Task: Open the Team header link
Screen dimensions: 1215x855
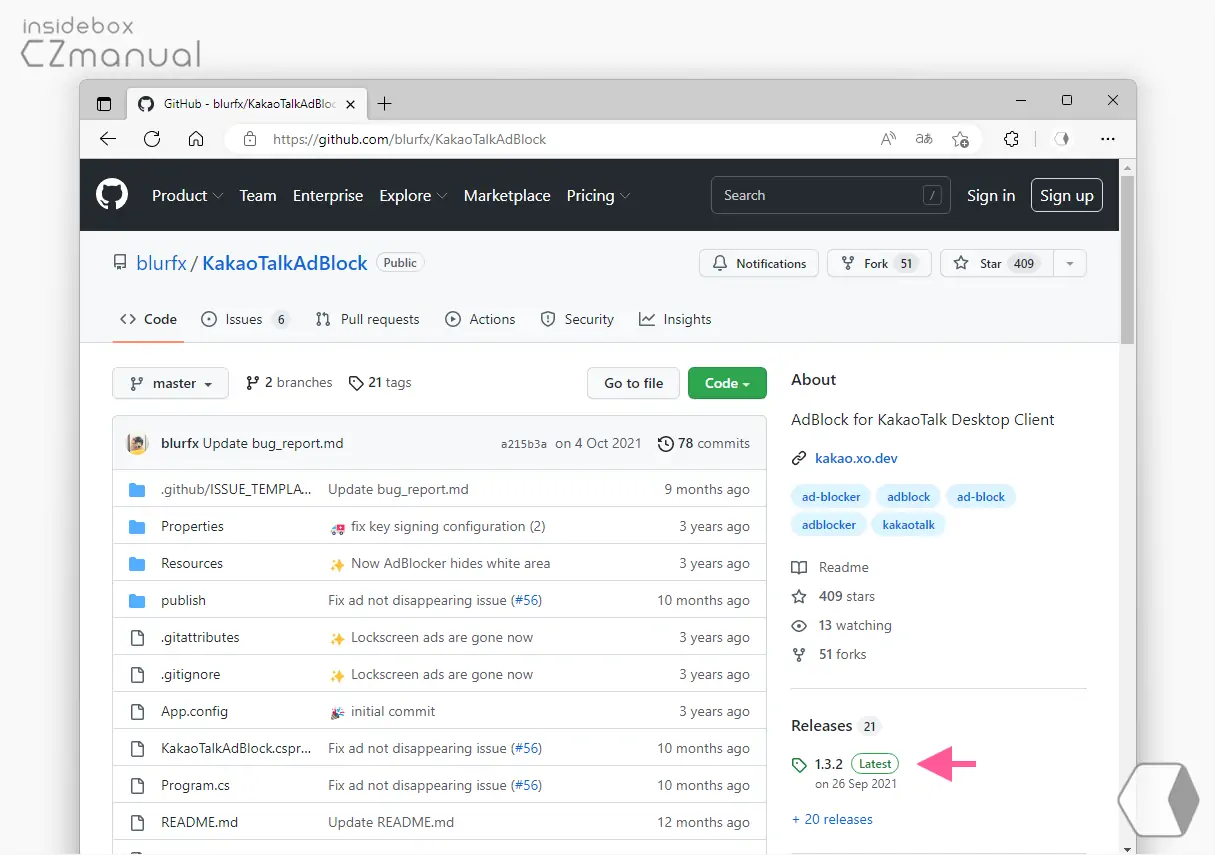Action: [x=258, y=196]
